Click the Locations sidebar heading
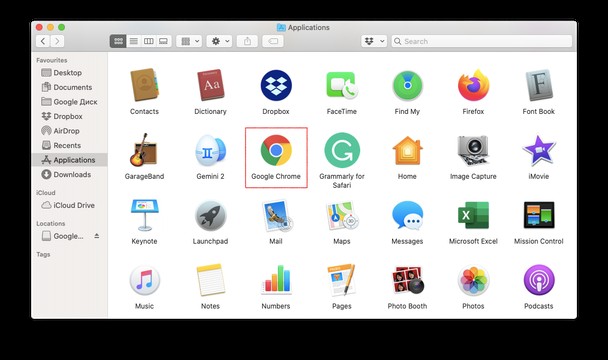Viewport: 608px width, 360px height. [x=50, y=223]
